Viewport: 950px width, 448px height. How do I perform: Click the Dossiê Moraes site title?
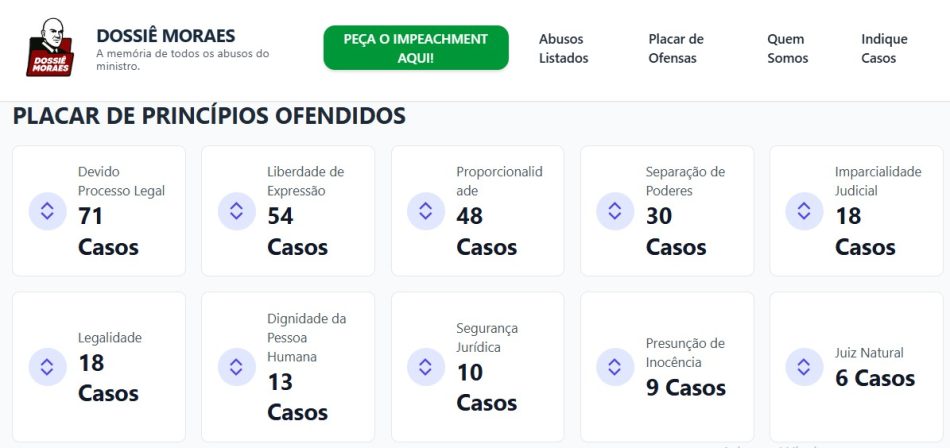coord(166,36)
